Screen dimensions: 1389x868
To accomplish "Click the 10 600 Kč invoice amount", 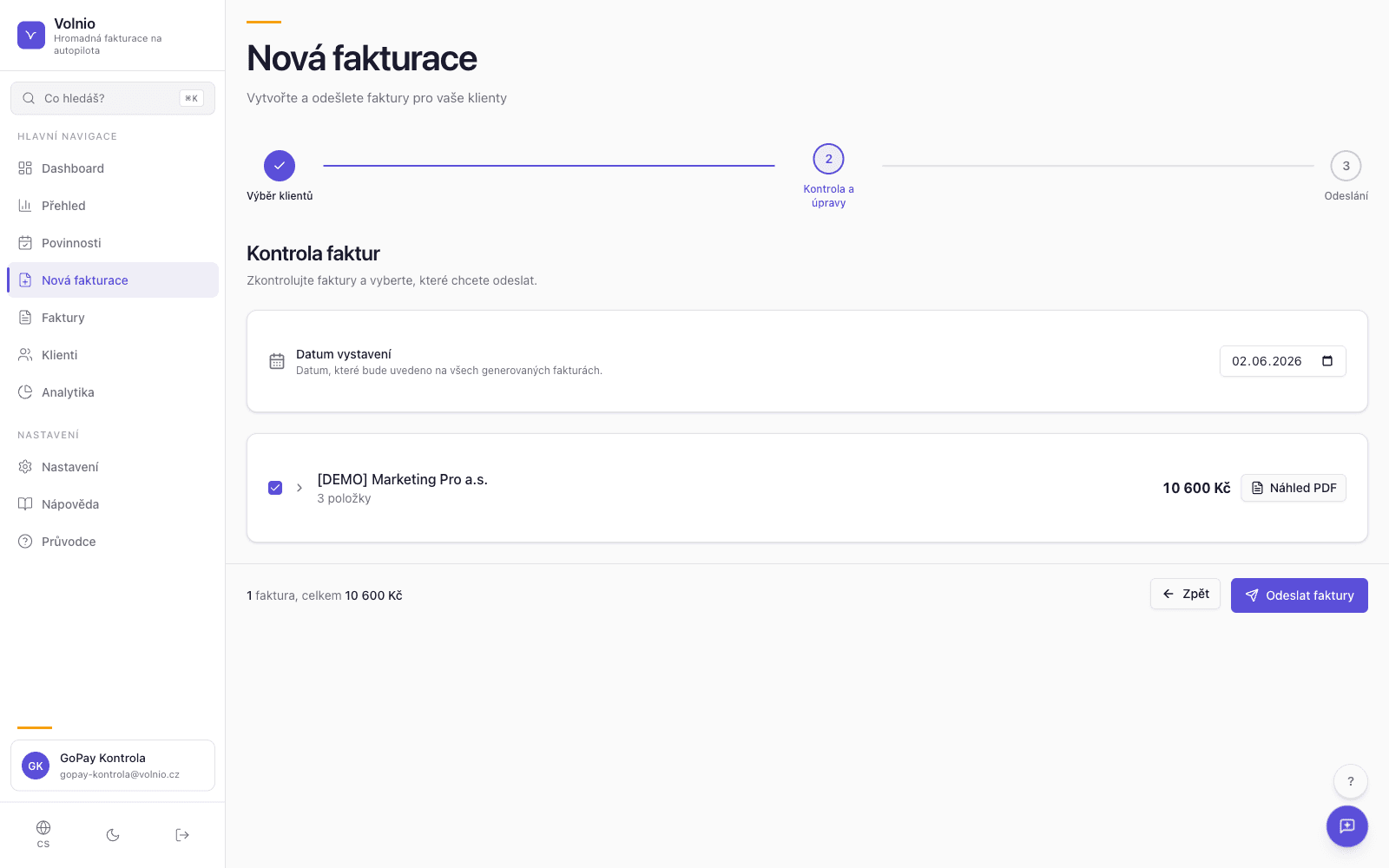I will tap(1196, 488).
